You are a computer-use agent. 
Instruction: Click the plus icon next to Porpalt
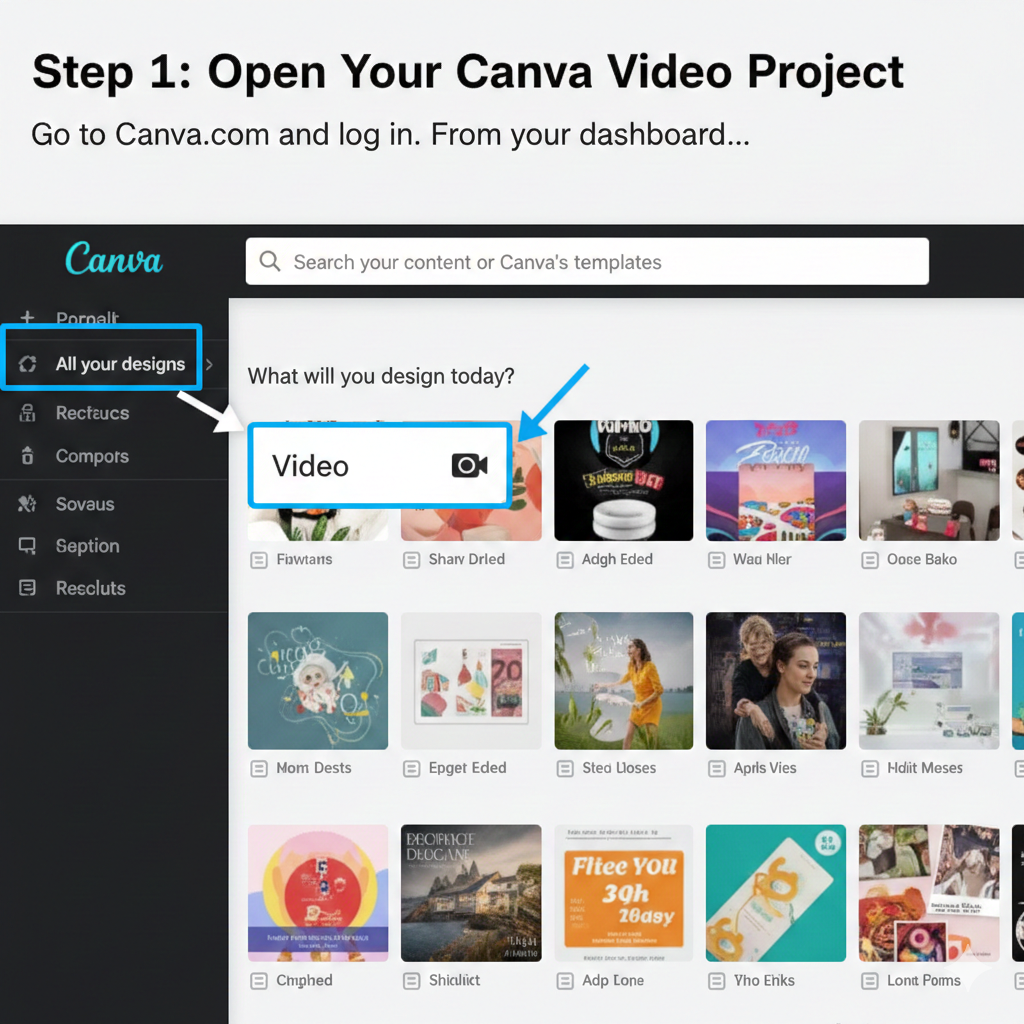[x=27, y=318]
